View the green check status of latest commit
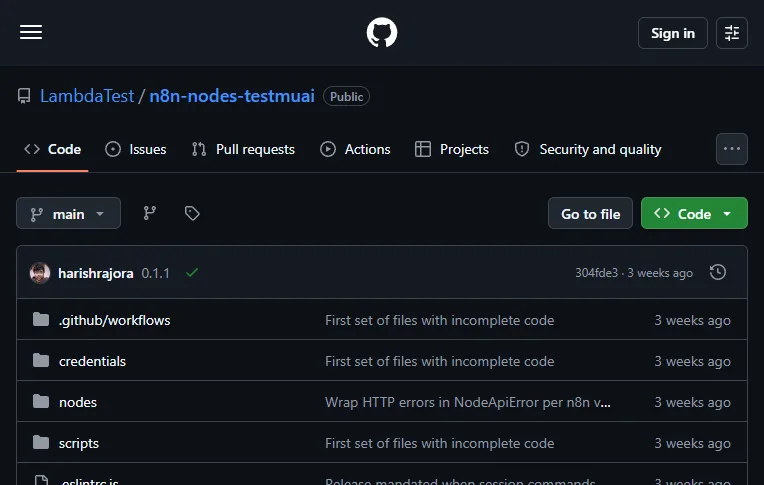This screenshot has width=764, height=485. (x=192, y=272)
